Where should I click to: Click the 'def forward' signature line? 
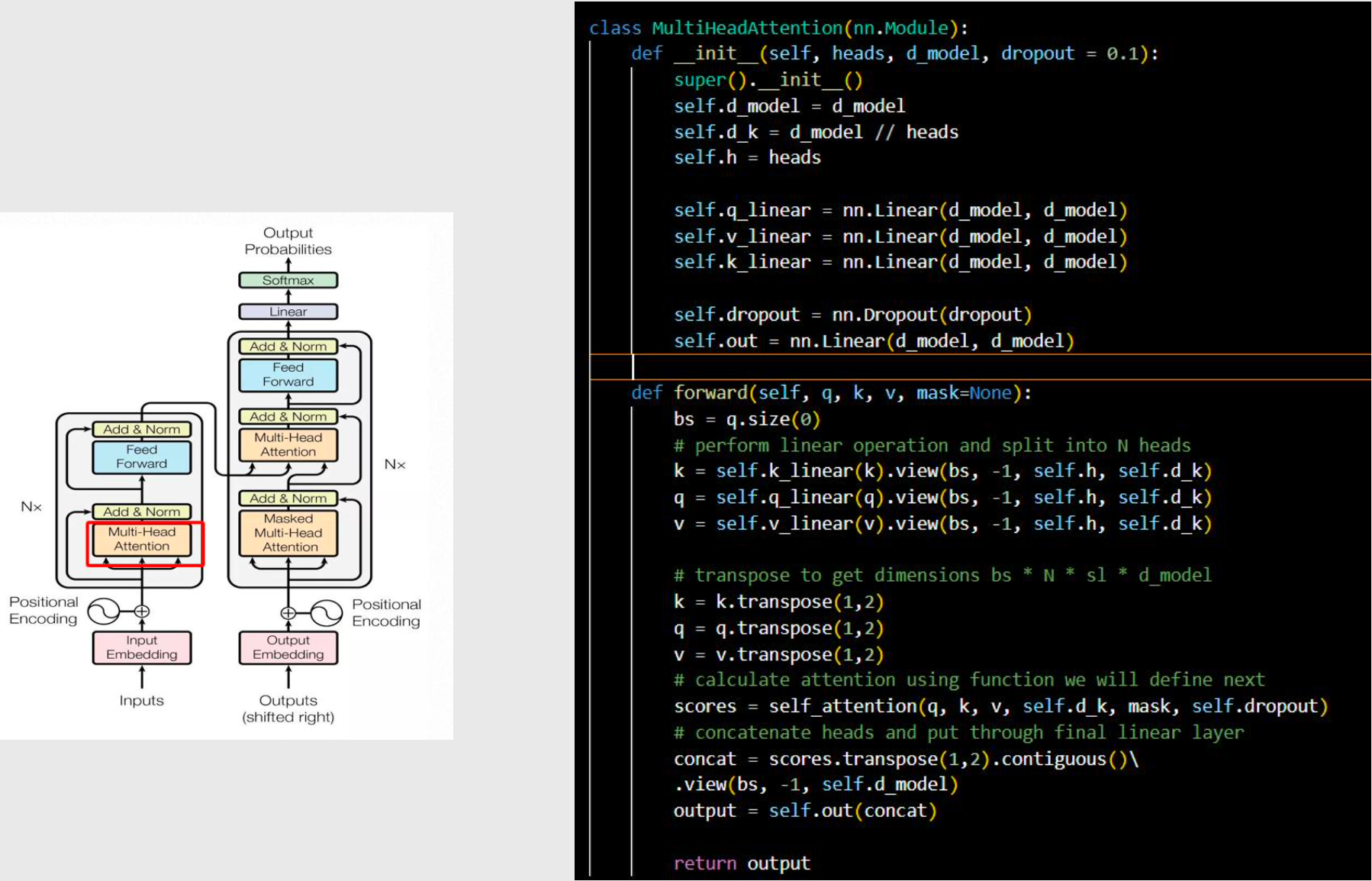tap(832, 393)
